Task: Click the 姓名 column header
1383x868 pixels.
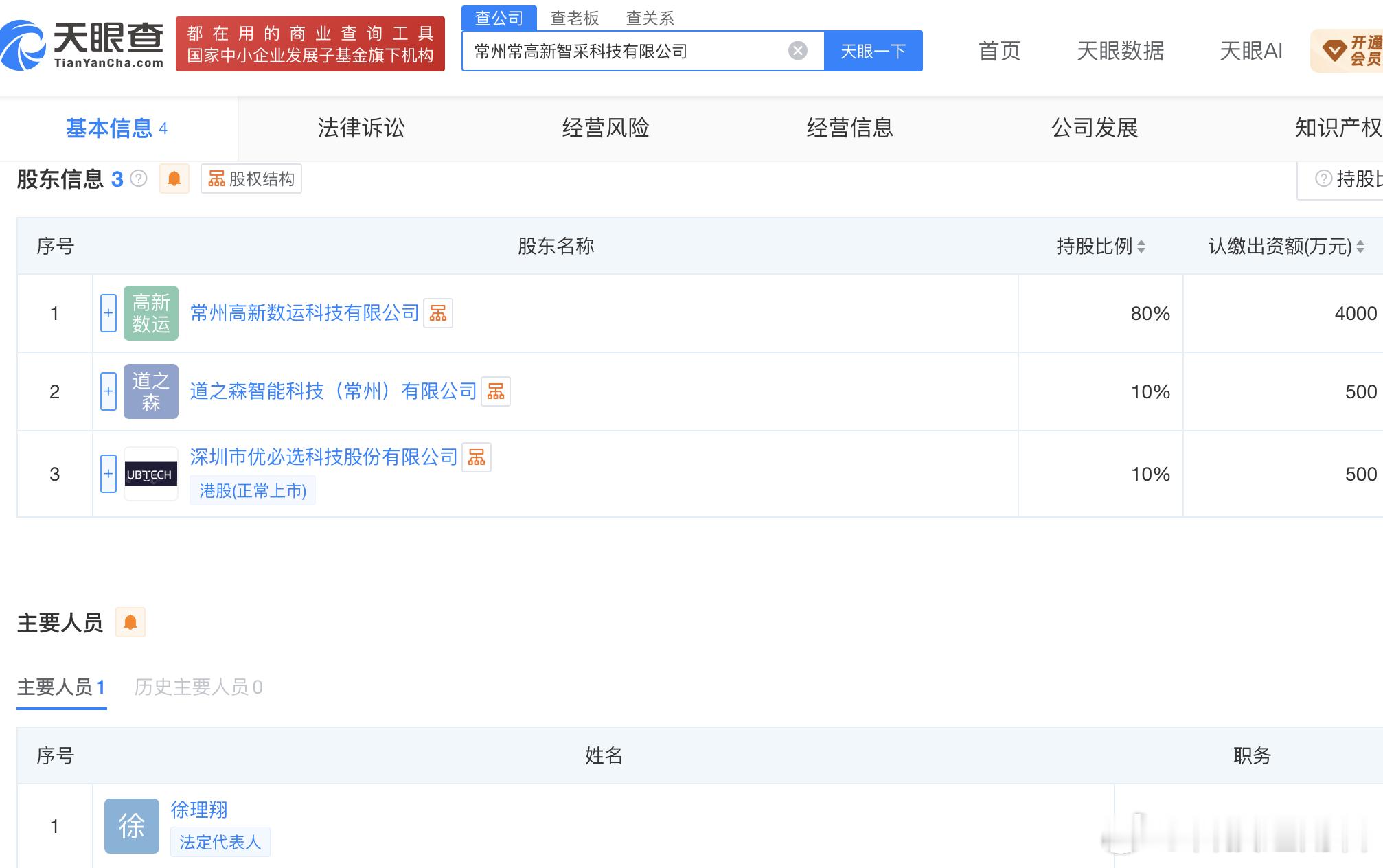Action: click(x=604, y=756)
